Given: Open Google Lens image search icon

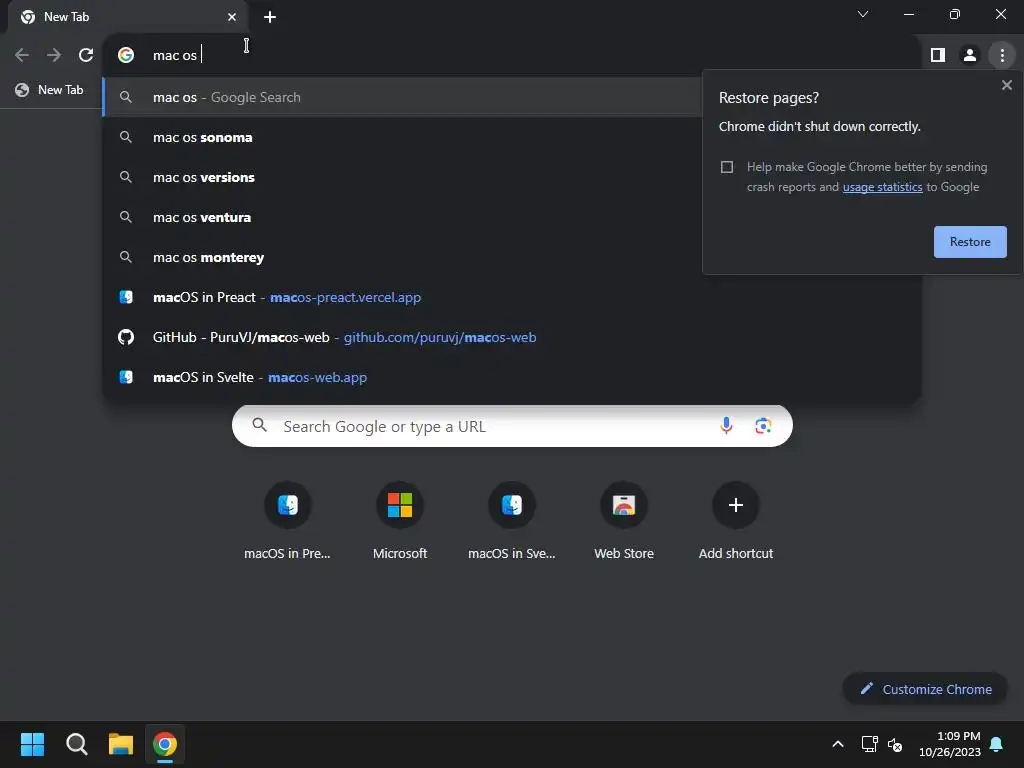Looking at the screenshot, I should coord(763,426).
